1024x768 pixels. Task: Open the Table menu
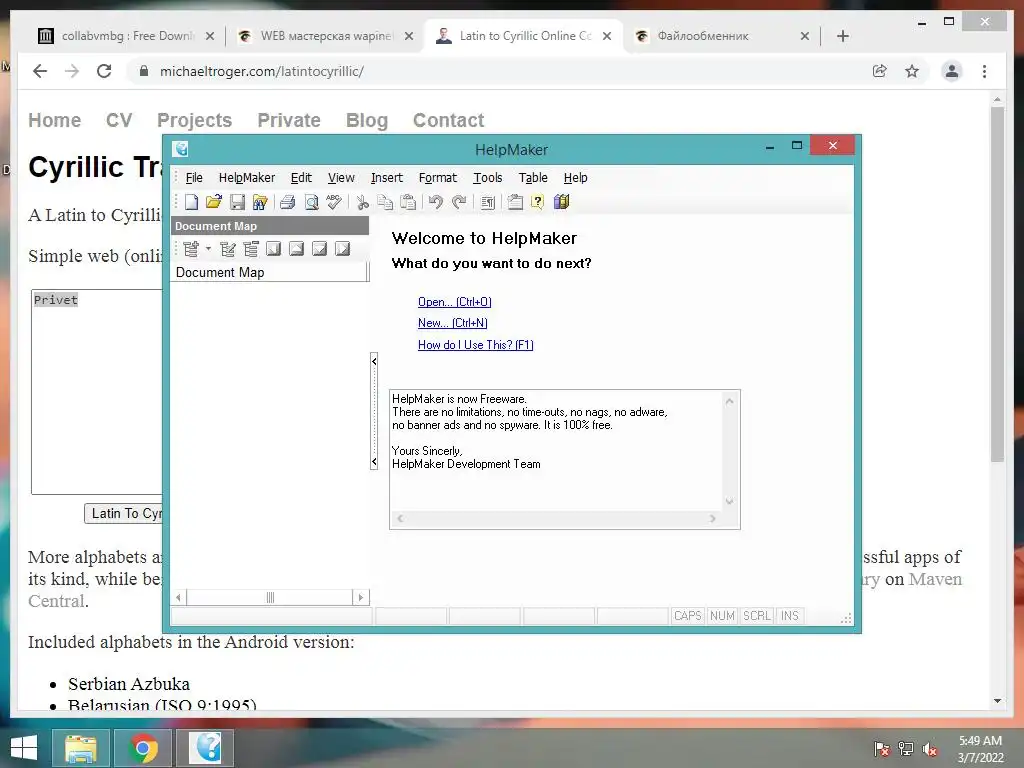click(x=533, y=178)
